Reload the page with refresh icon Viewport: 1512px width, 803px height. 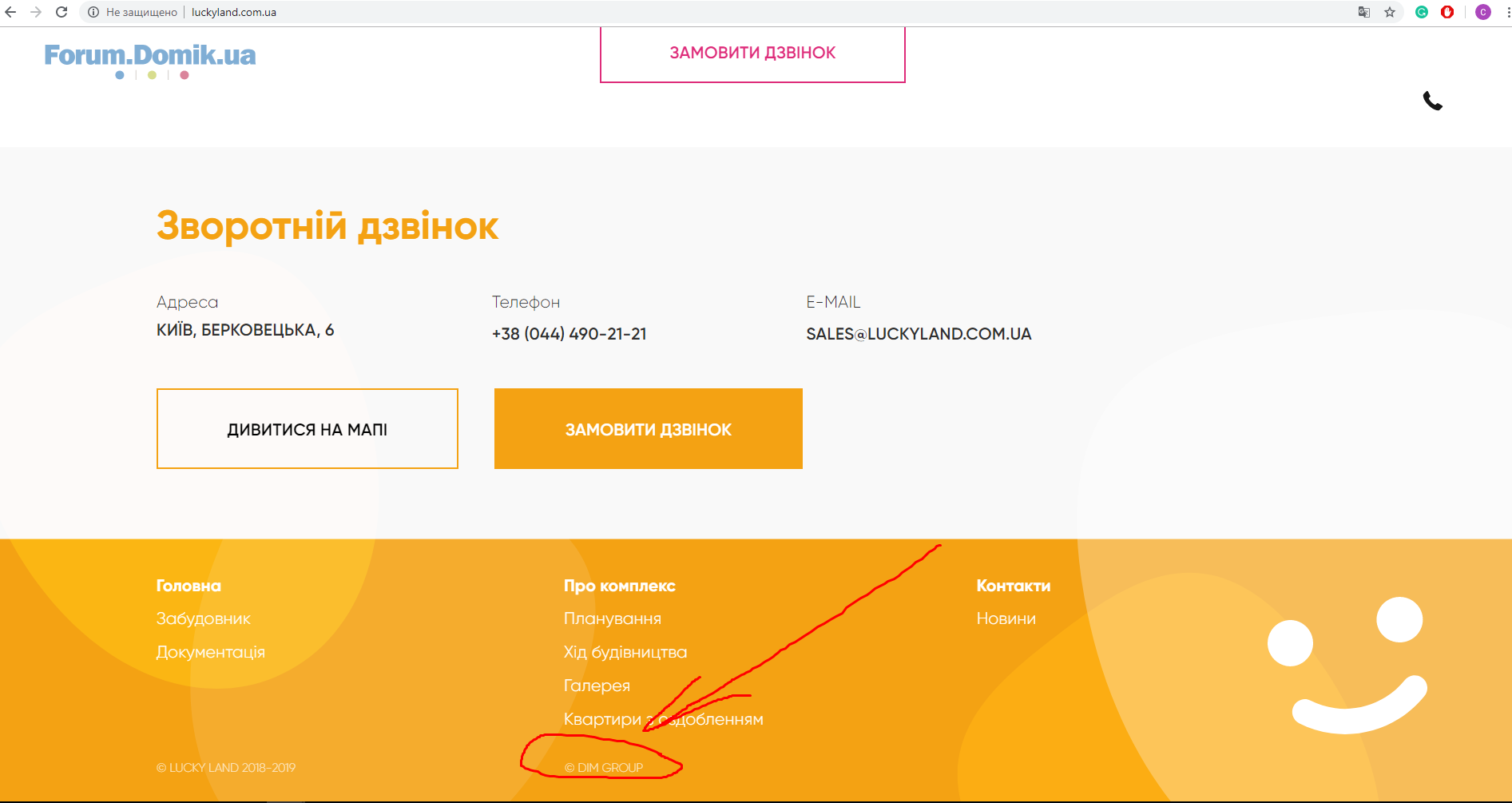click(x=62, y=12)
